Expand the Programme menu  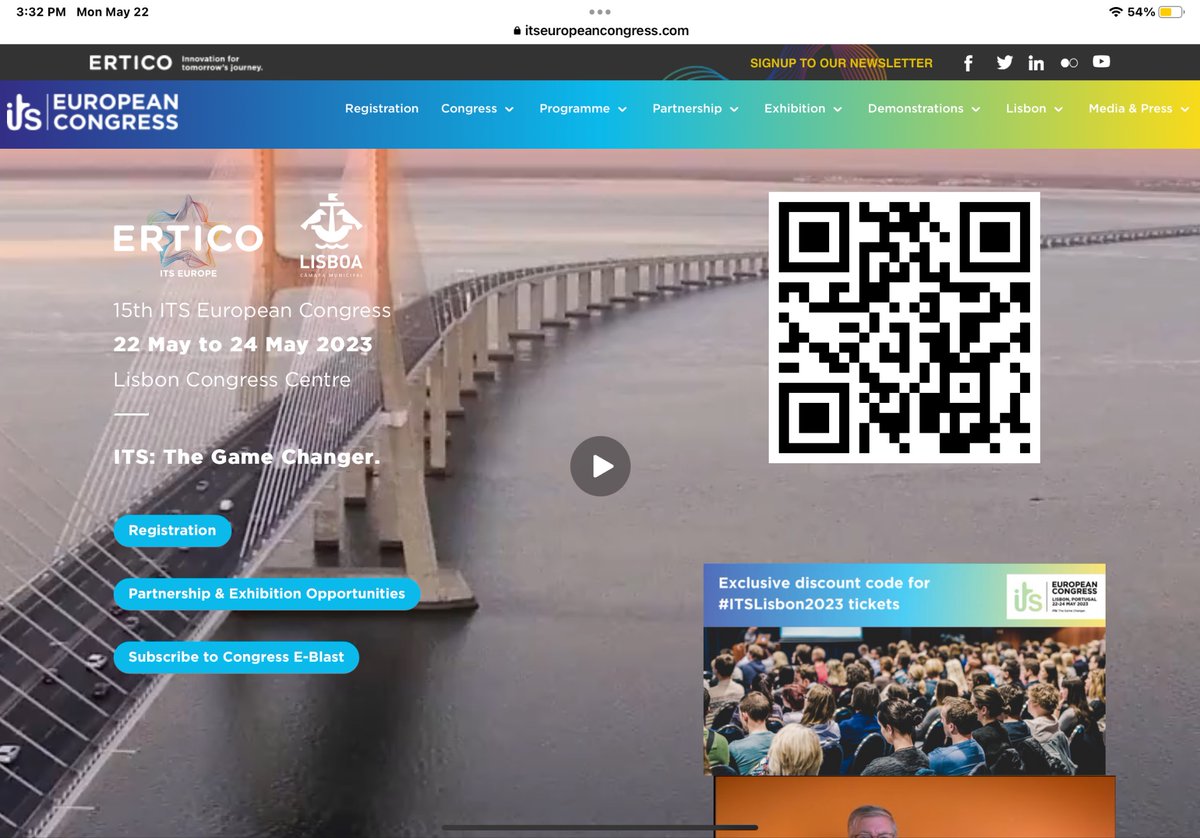583,108
